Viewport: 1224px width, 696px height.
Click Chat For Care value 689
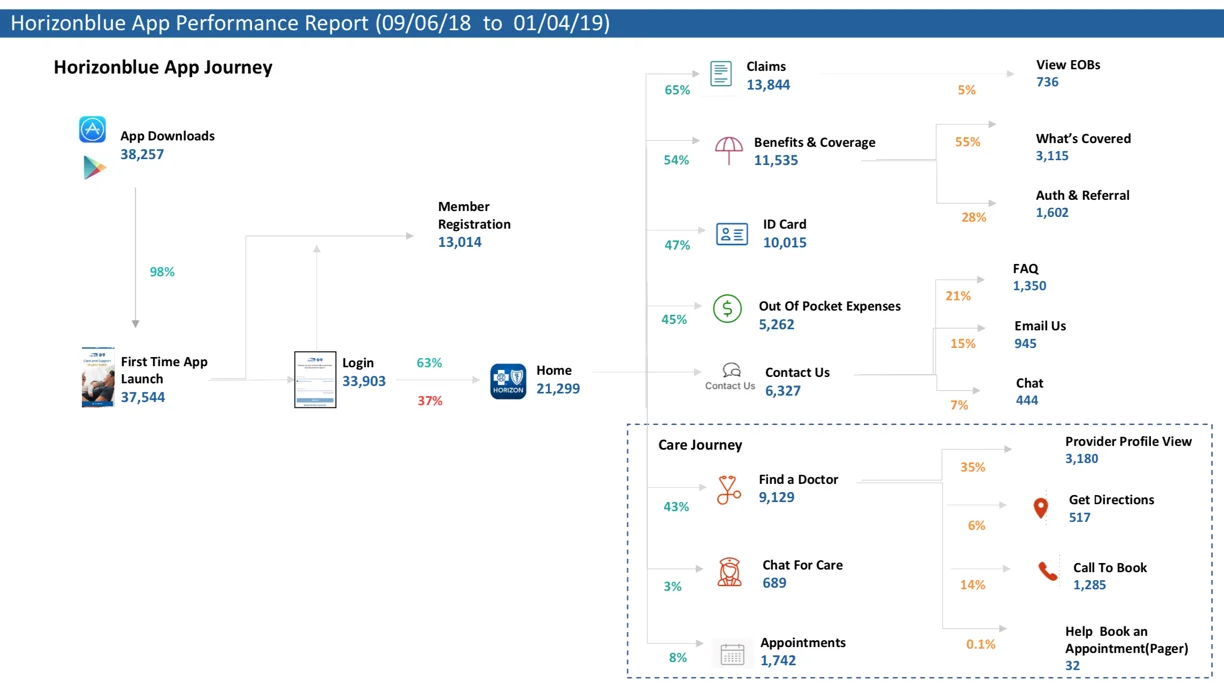tap(774, 583)
